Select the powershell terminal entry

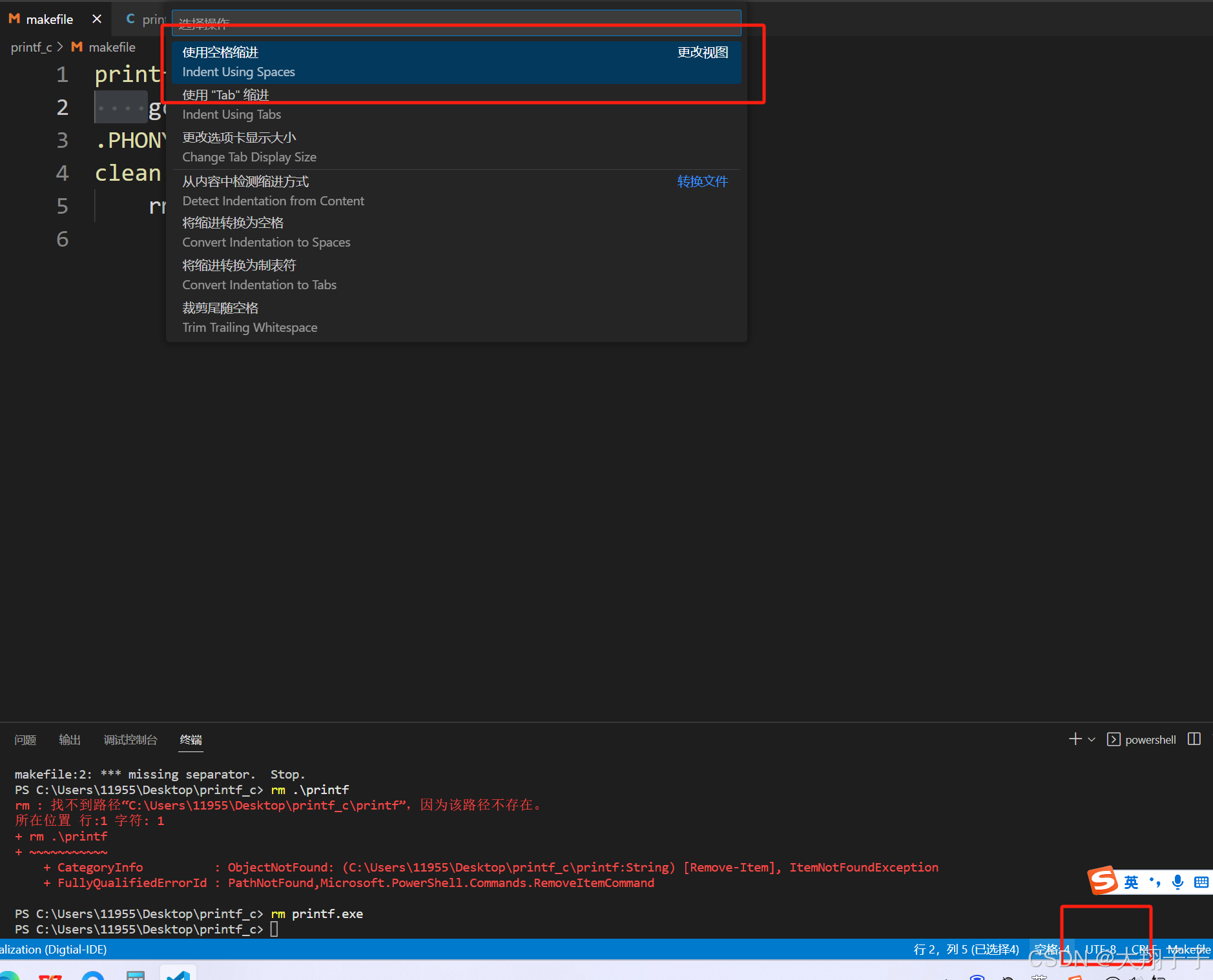(x=1150, y=739)
